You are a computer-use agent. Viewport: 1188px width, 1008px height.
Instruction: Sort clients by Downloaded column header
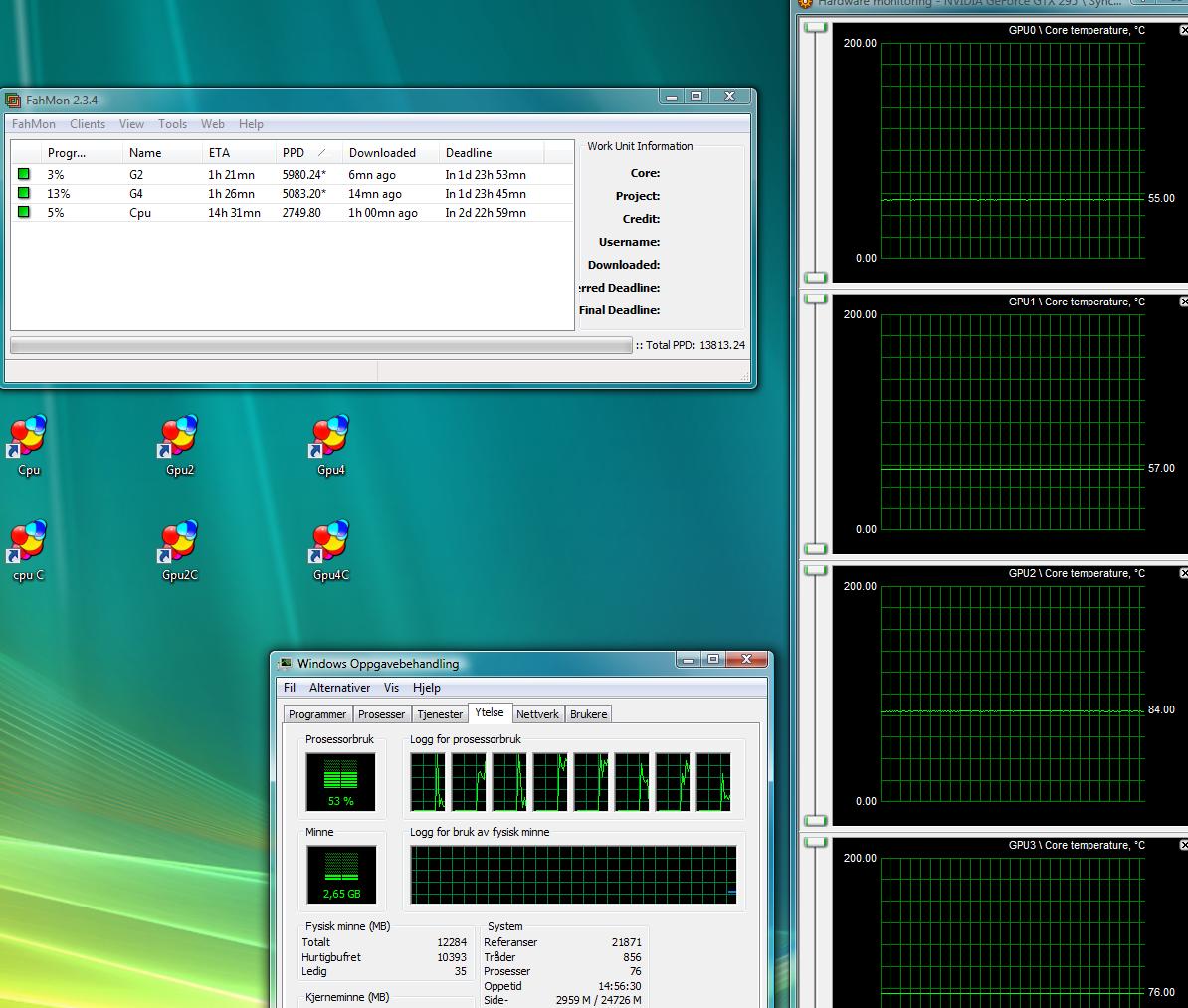[390, 153]
